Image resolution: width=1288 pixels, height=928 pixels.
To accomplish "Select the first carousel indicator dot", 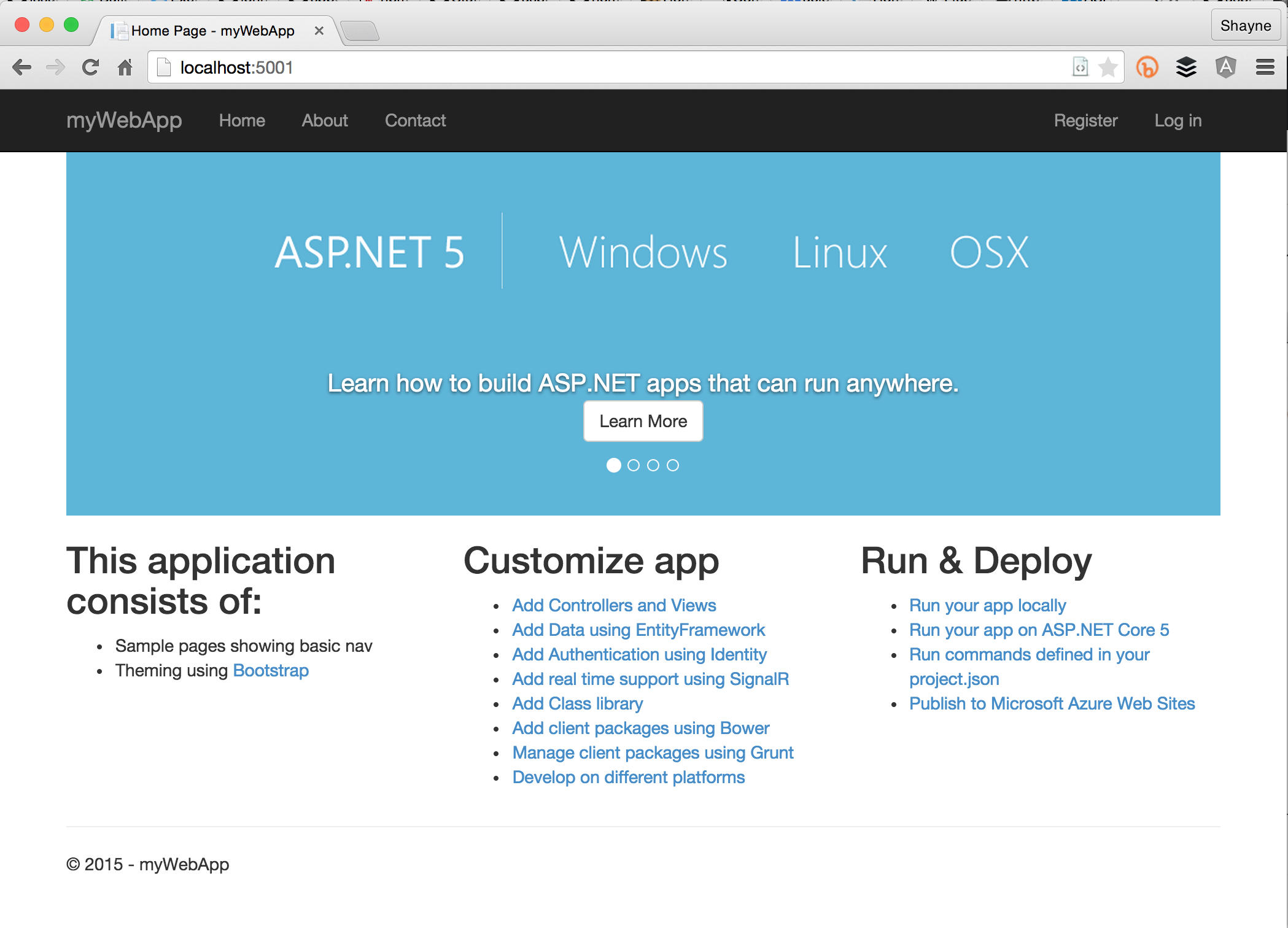I will pos(613,465).
